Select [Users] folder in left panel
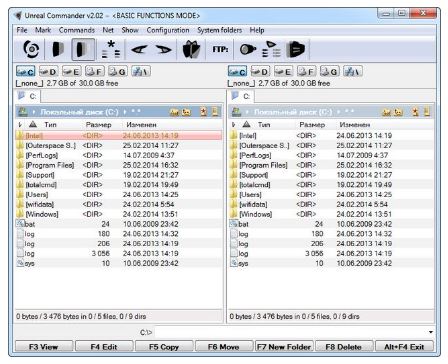Screen dimensions: 448x364 [118, 194]
